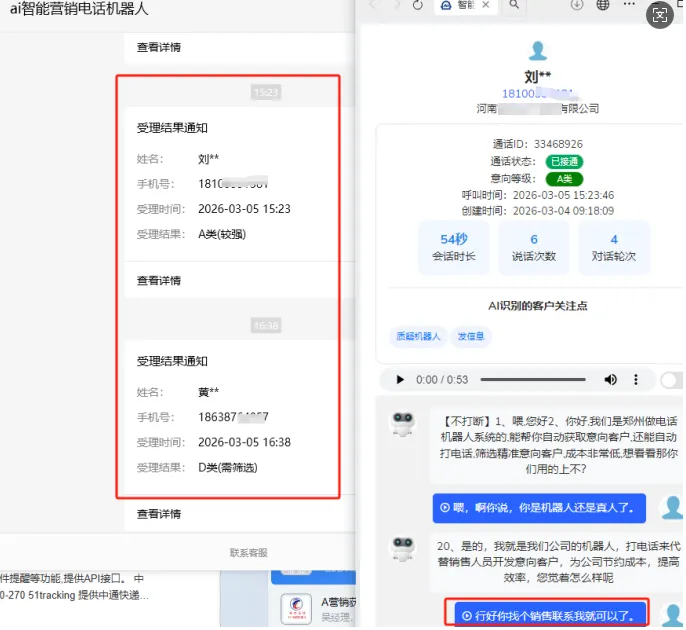The width and height of the screenshot is (686, 630).
Task: Play the voice message 你是机器人还是真人了
Action: pyautogui.click(x=539, y=508)
